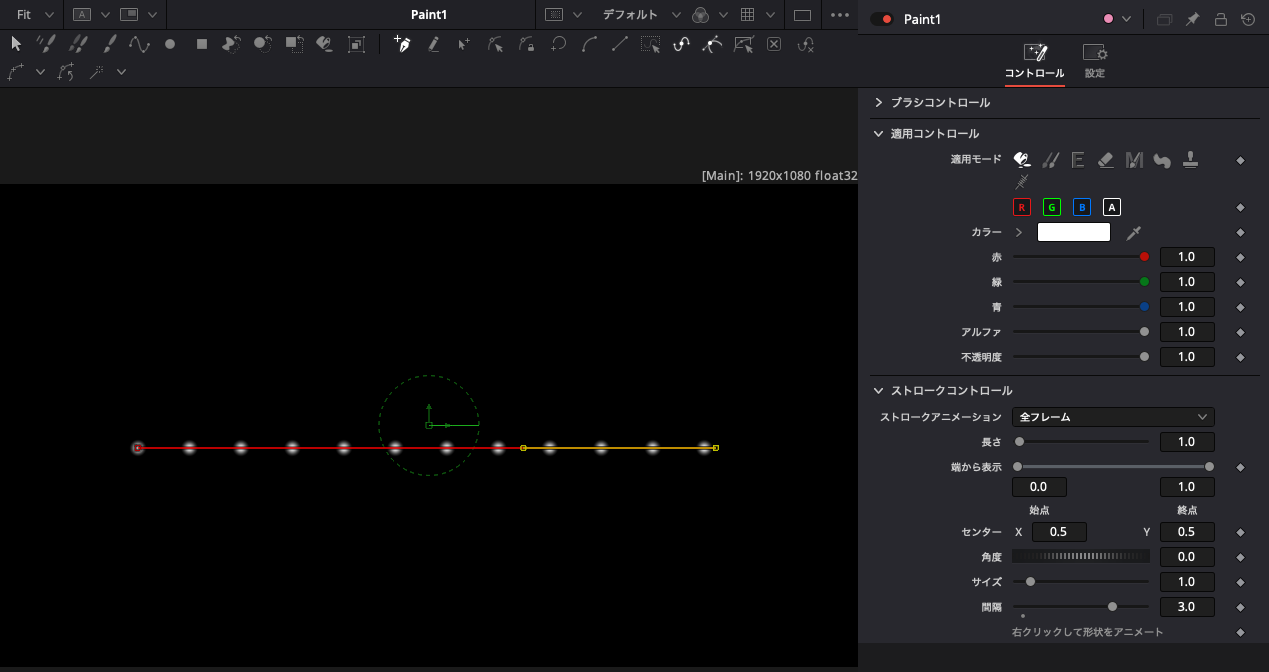Toggle the red R channel button
The image size is (1269, 672).
pos(1022,207)
